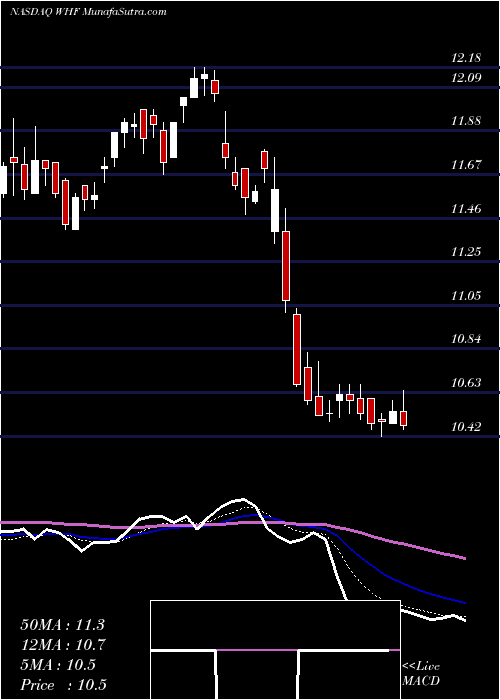Select the 11.25 price level label
The height and width of the screenshot is (700, 500).
466,252
